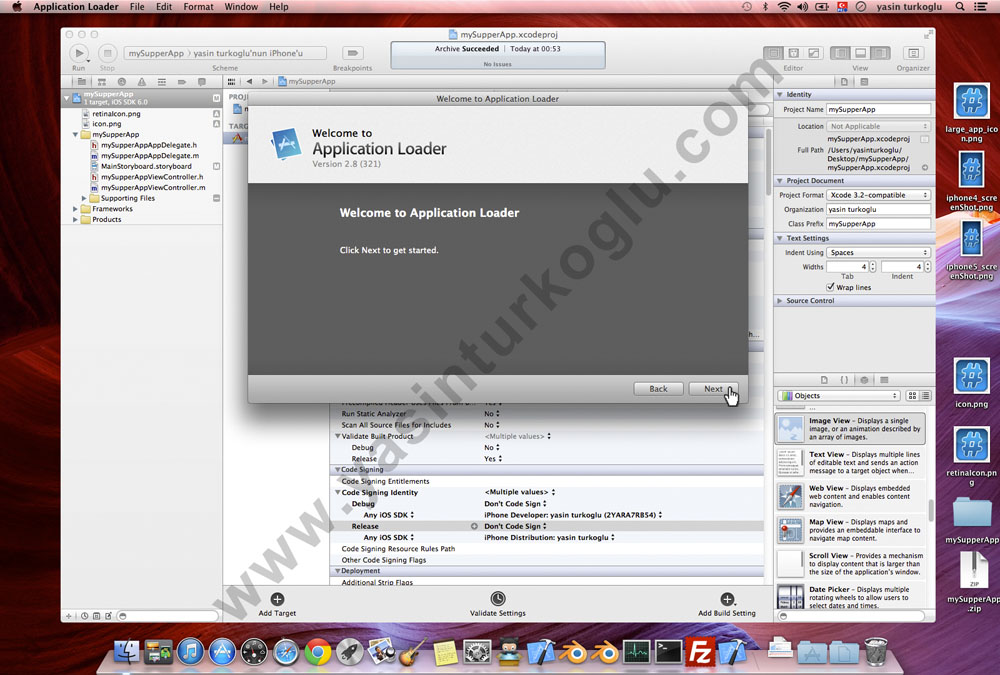
Task: Collapse the Text Settings section
Action: point(779,238)
